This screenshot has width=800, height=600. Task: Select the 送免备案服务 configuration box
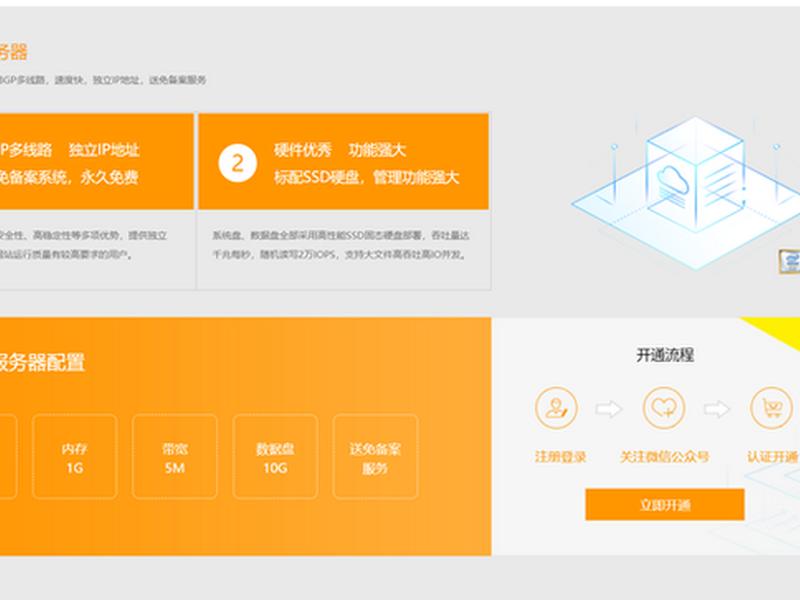[376, 457]
